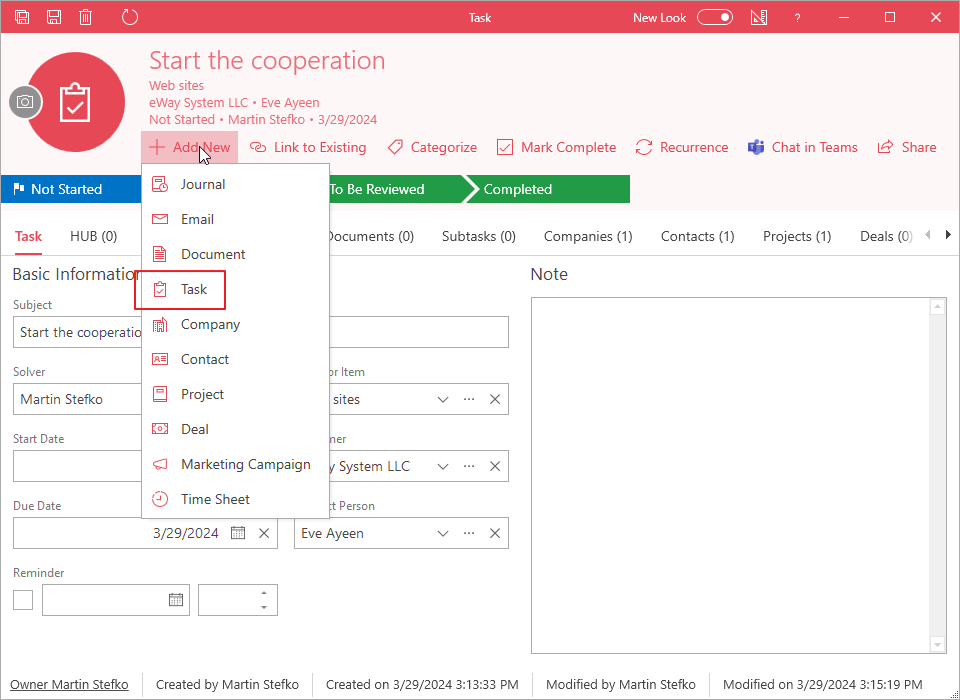Select the Not Started workflow stage
This screenshot has height=700, width=960.
71,189
